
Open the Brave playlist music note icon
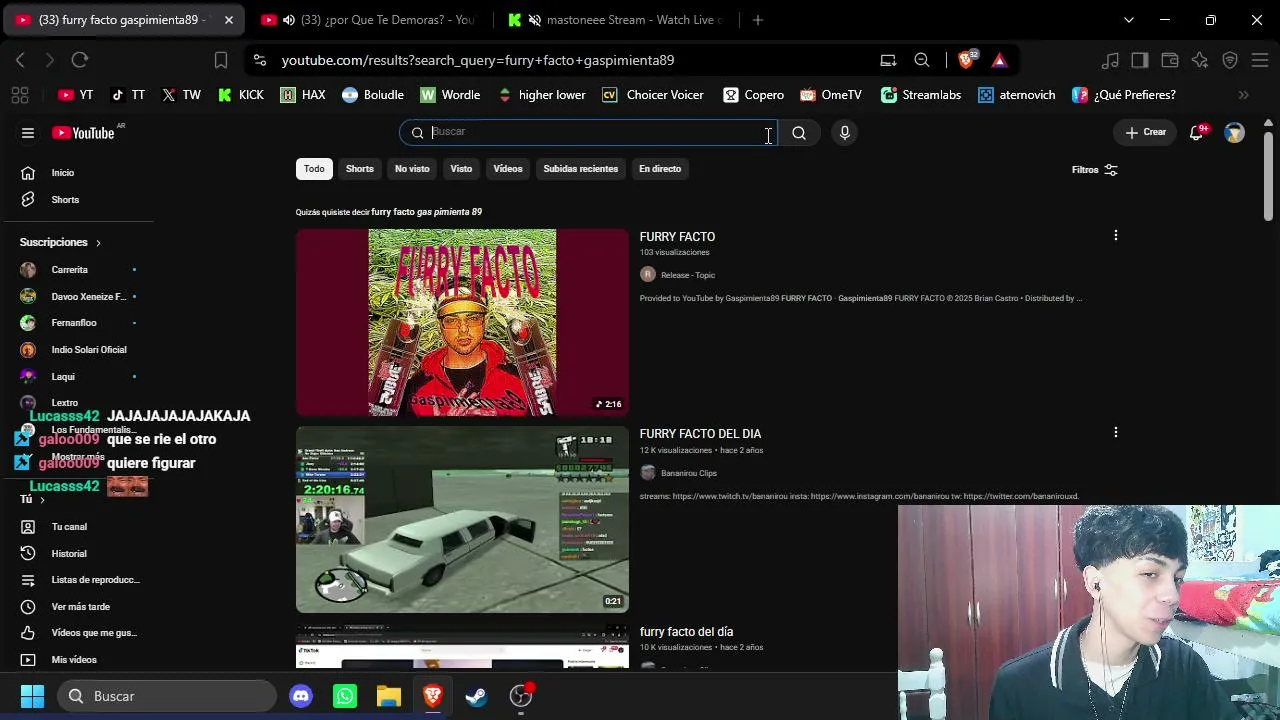(1110, 60)
